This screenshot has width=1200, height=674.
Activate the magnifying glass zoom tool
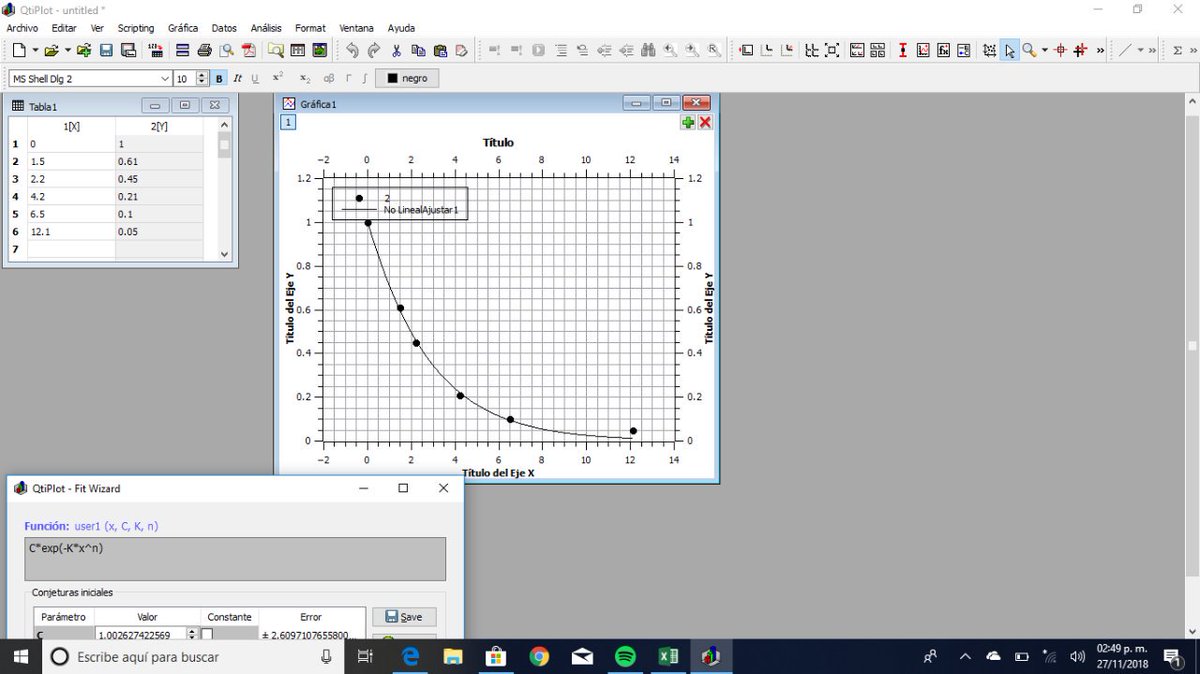[1028, 50]
